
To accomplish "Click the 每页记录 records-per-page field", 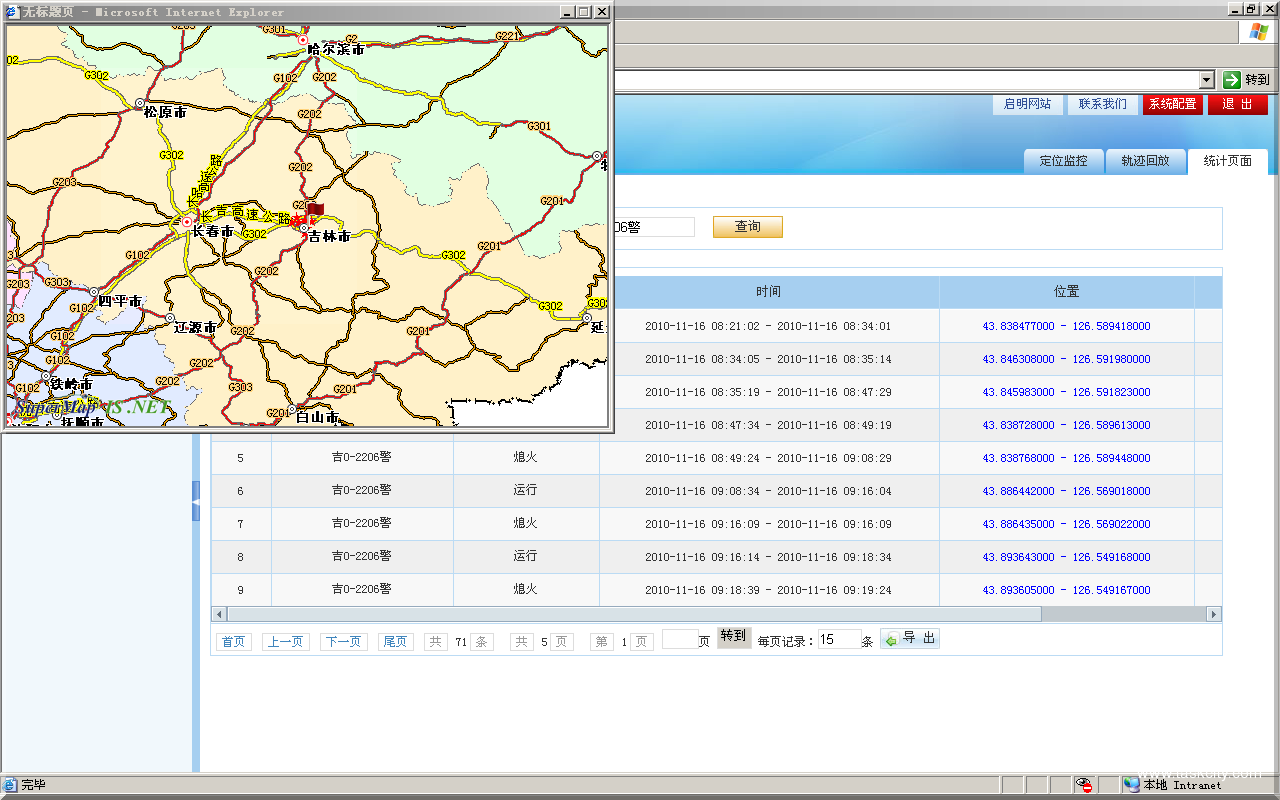I will pos(839,639).
